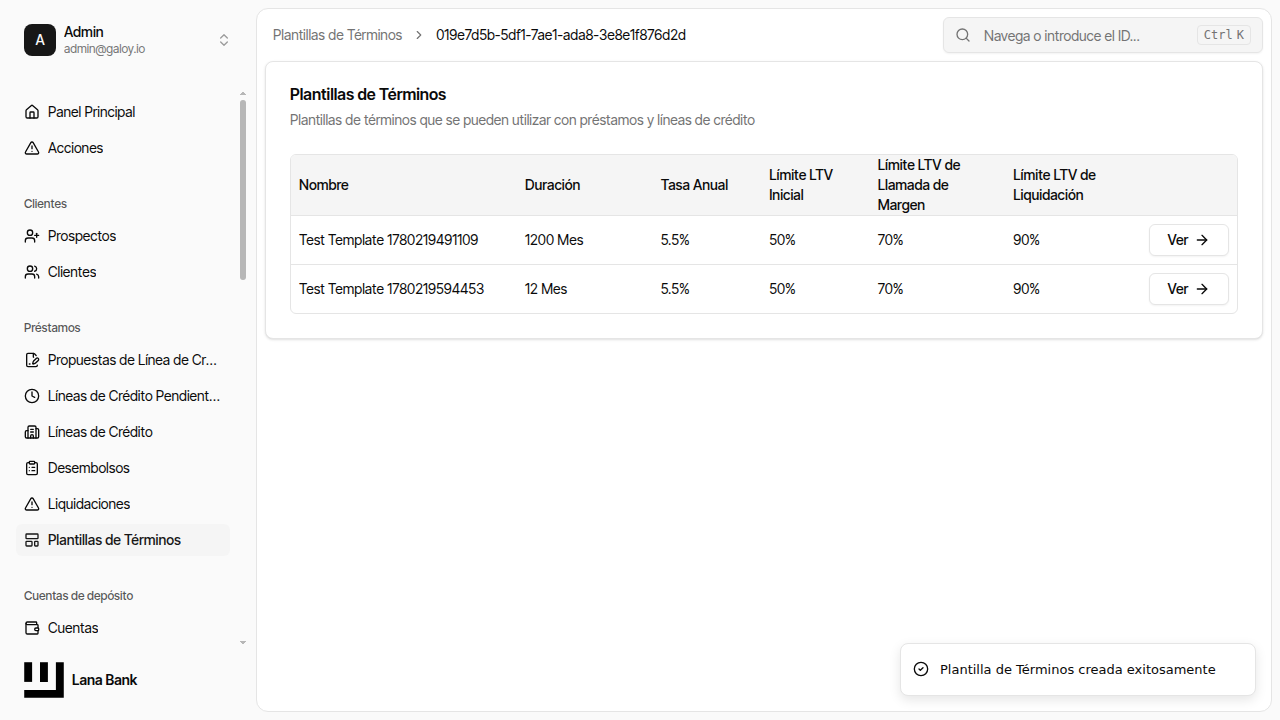Click the admin@galoy.io email text
1280x720 pixels.
point(104,49)
